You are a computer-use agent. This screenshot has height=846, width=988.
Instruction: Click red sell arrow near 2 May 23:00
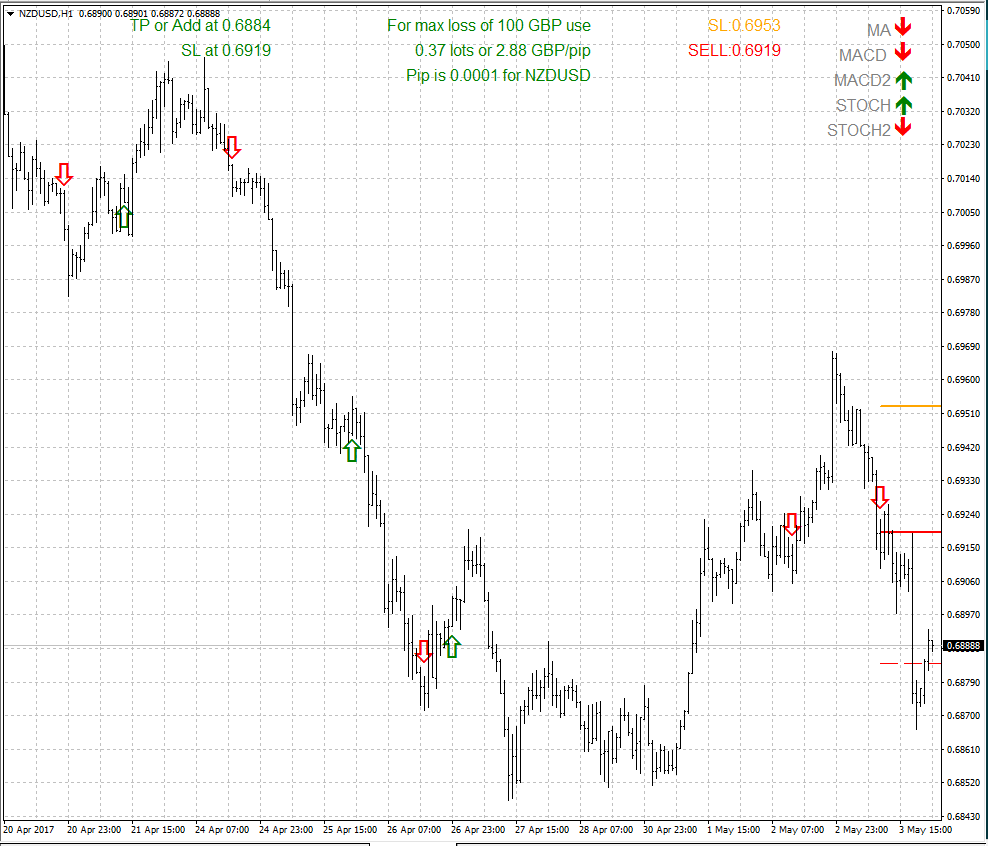click(881, 497)
